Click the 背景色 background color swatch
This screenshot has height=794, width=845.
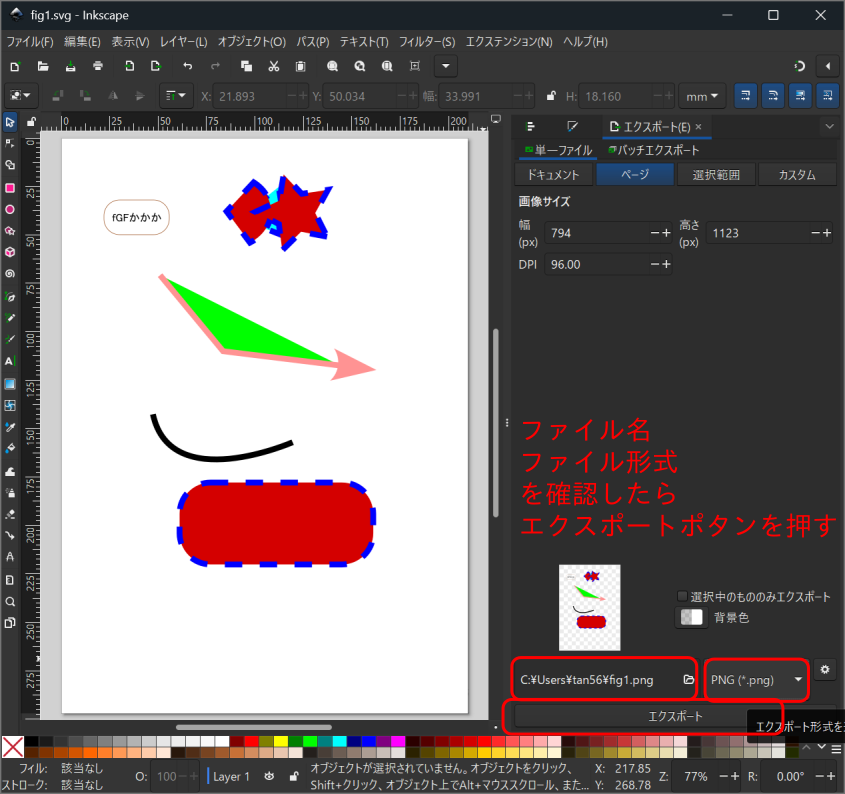click(691, 617)
